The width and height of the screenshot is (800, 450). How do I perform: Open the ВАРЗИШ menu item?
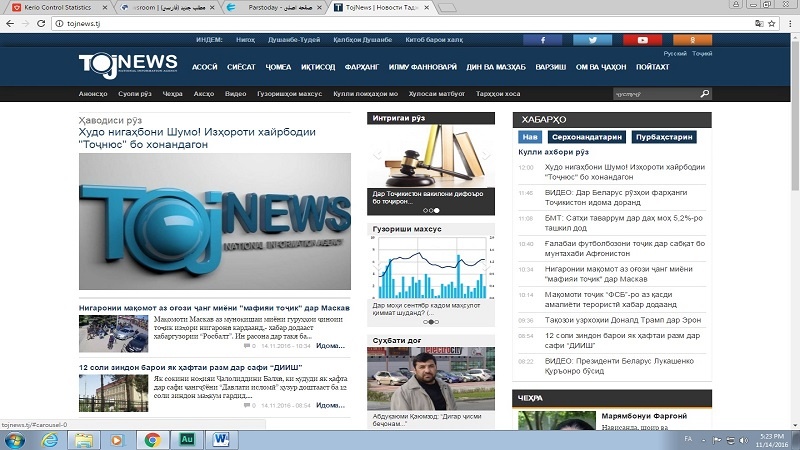551,67
